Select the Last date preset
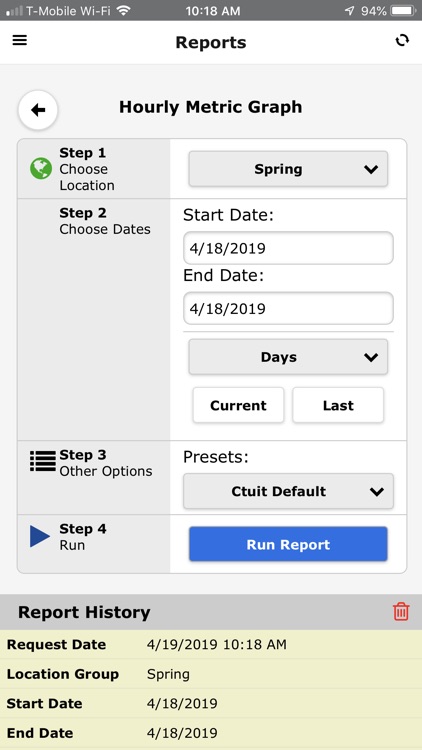The height and width of the screenshot is (750, 422). (x=338, y=405)
